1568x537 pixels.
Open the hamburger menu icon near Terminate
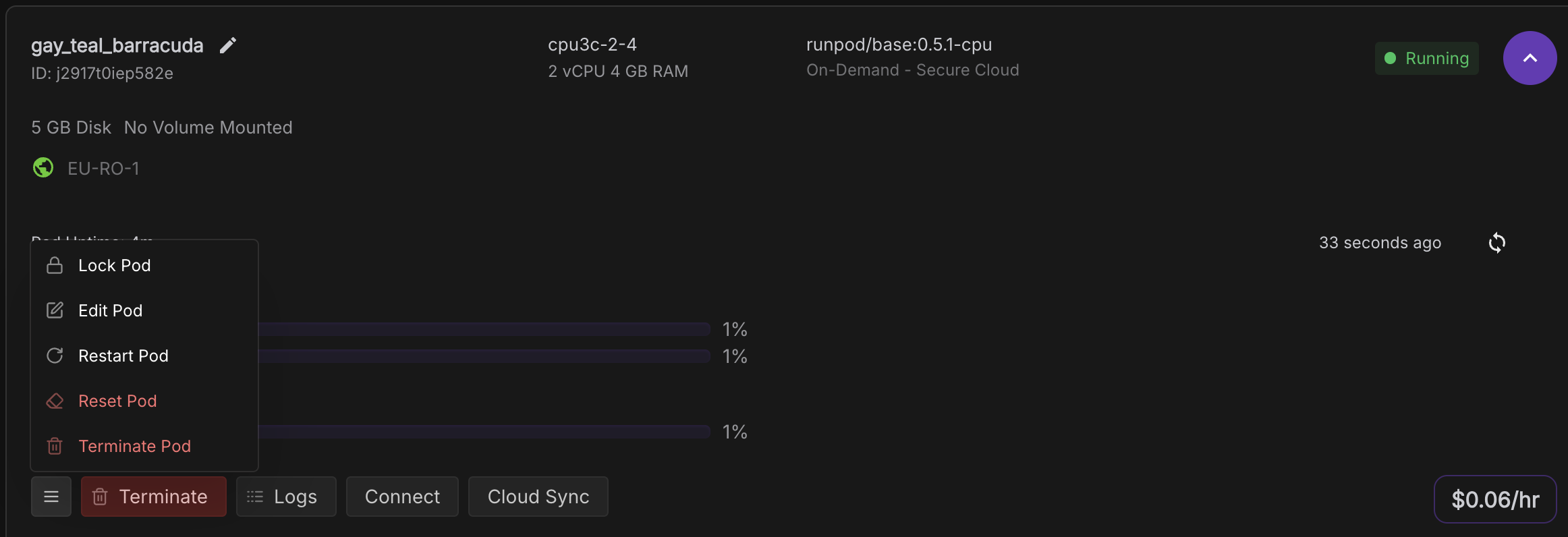[x=51, y=497]
